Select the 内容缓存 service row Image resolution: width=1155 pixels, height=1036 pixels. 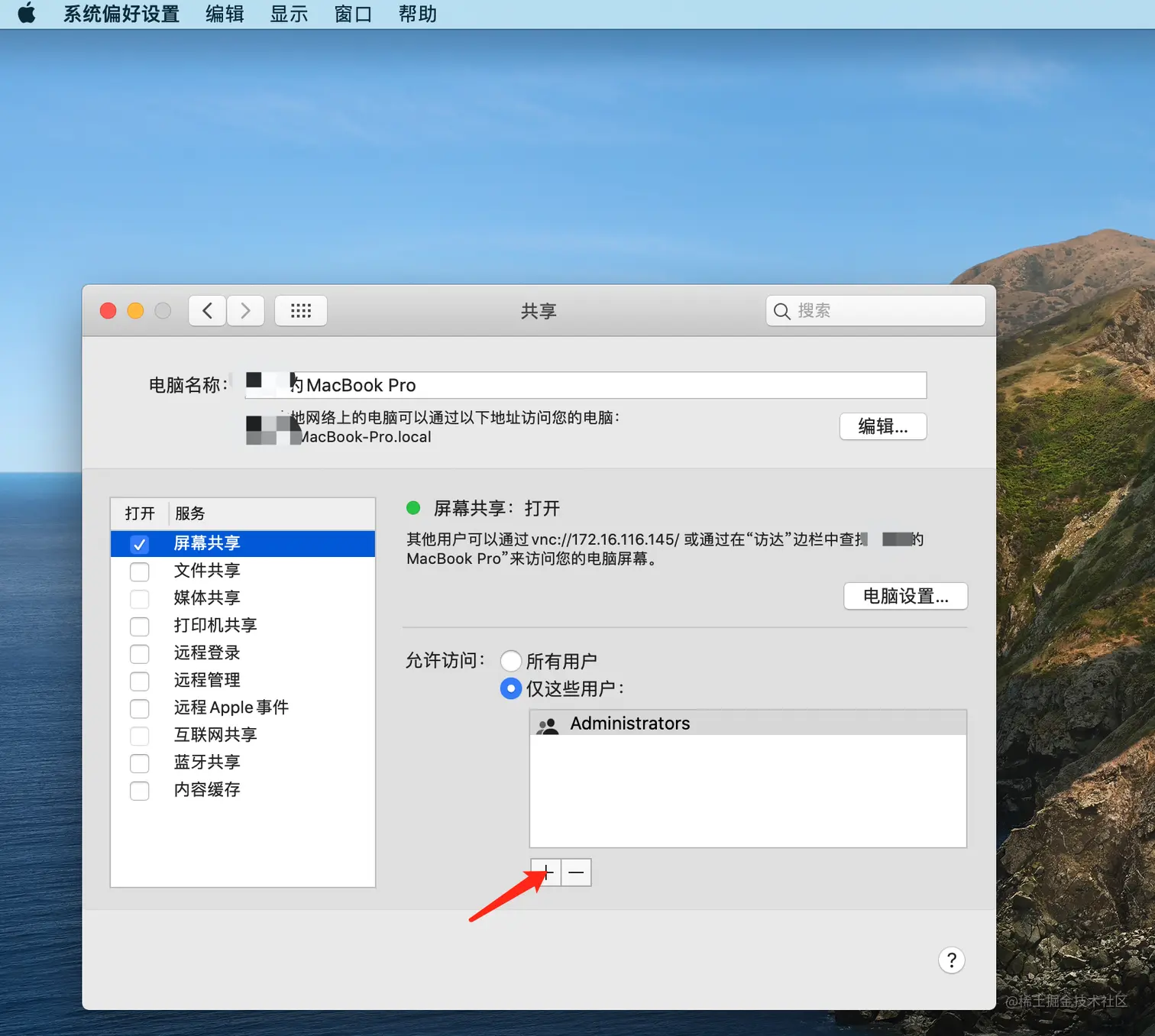coord(243,790)
